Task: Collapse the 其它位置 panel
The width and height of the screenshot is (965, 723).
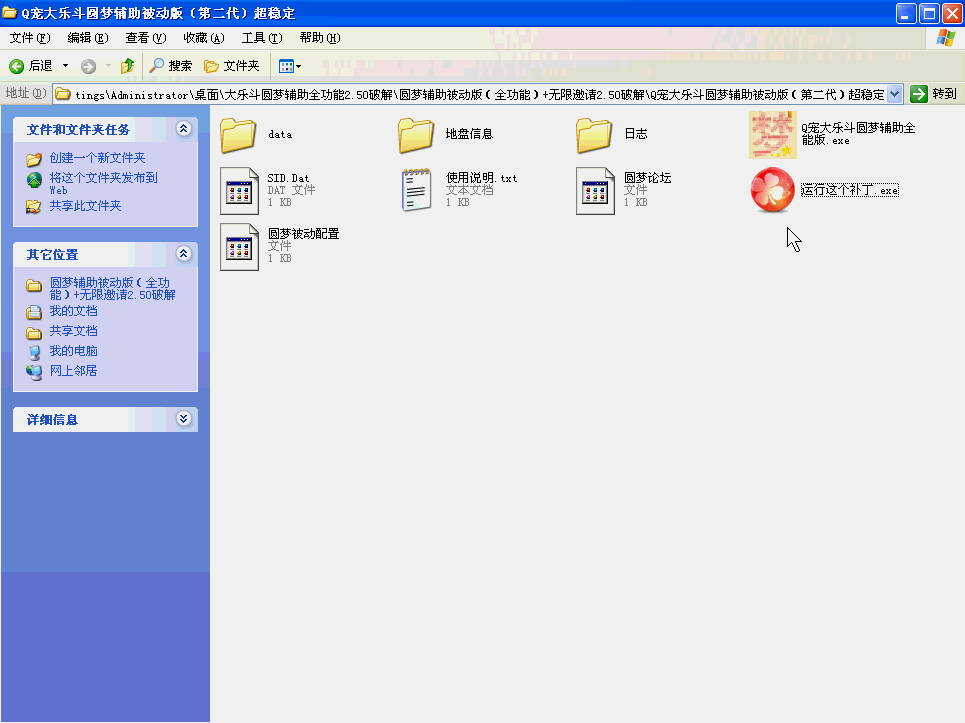Action: click(183, 254)
